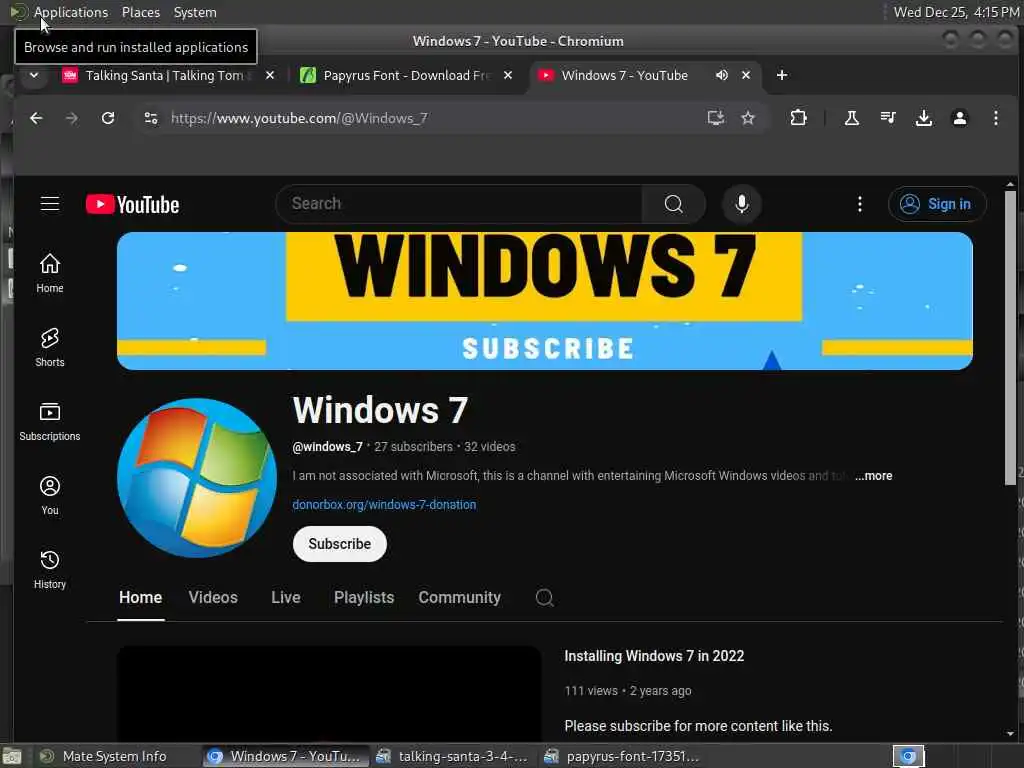Viewport: 1024px width, 768px height.
Task: Open the channel Community tab
Action: 459,598
